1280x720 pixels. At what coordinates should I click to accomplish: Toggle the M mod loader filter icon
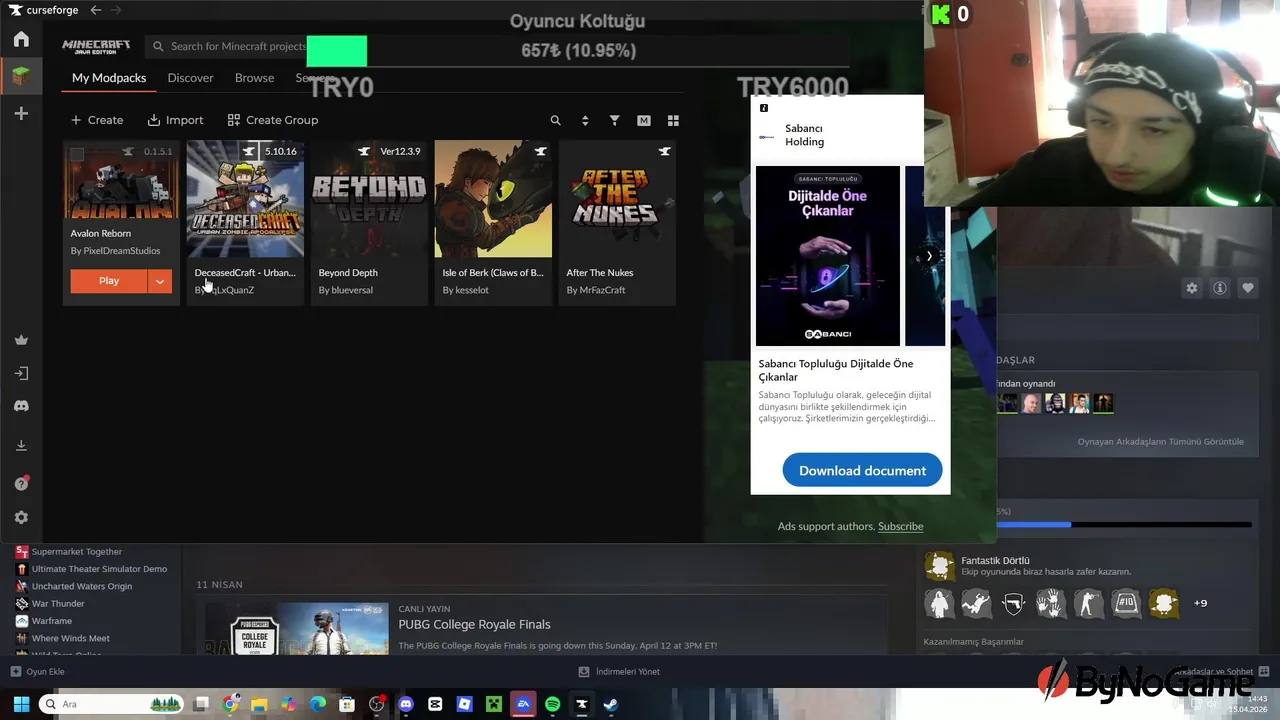pos(644,120)
